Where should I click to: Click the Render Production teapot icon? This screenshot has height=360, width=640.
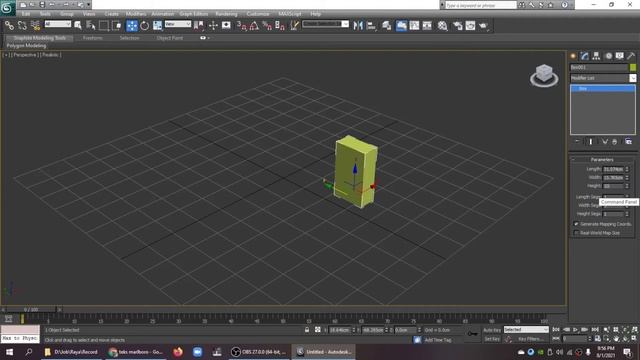click(x=483, y=26)
